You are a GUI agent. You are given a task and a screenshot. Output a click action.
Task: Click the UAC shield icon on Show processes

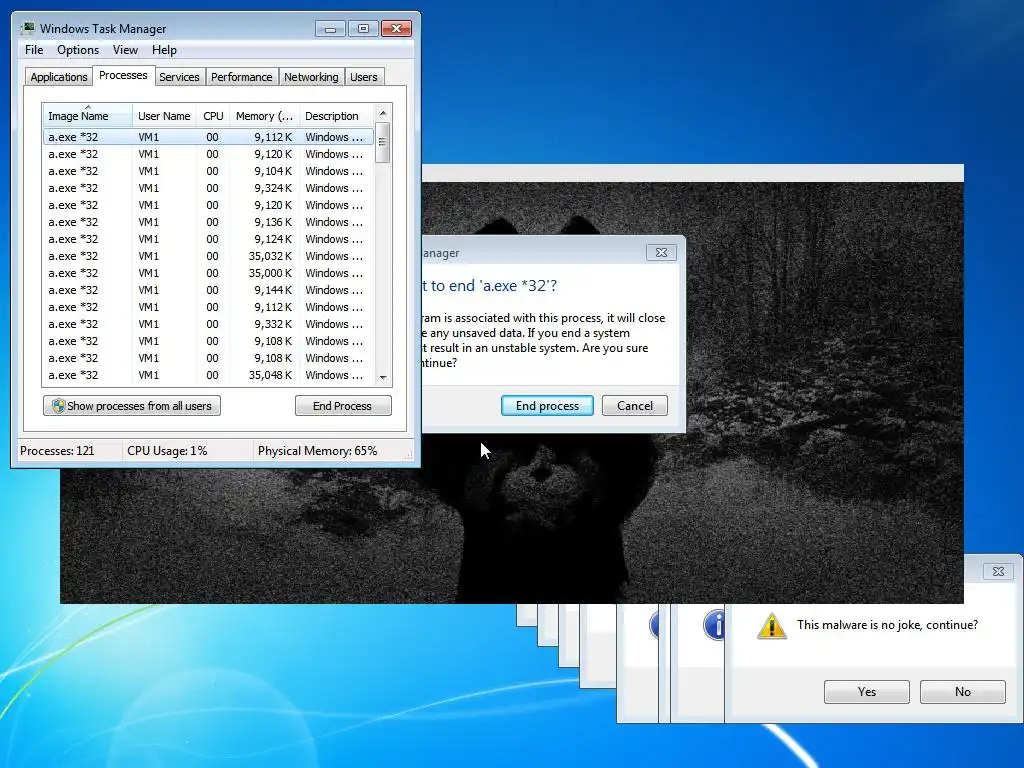pyautogui.click(x=59, y=406)
